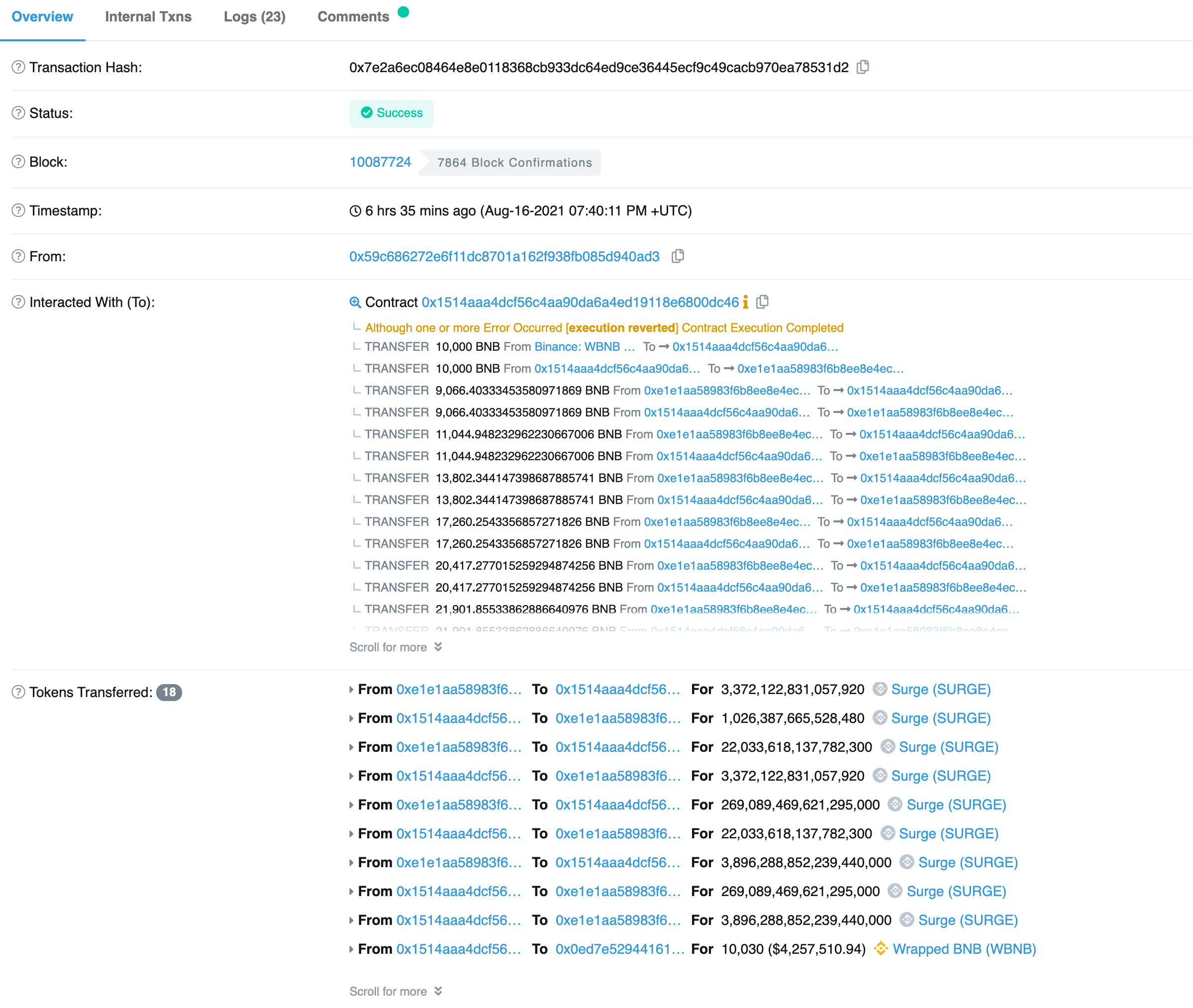Copy the From address to clipboard
Image resolution: width=1193 pixels, height=1008 pixels.
(678, 256)
